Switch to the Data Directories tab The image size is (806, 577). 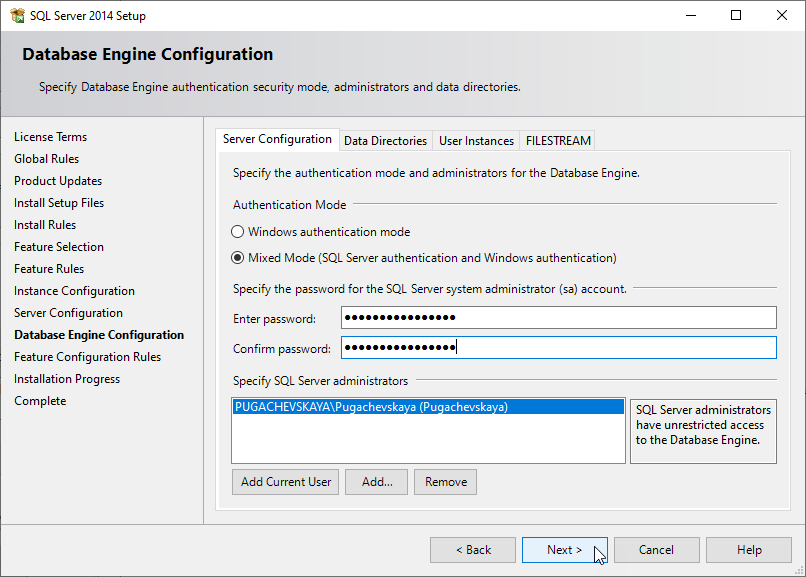pos(385,141)
